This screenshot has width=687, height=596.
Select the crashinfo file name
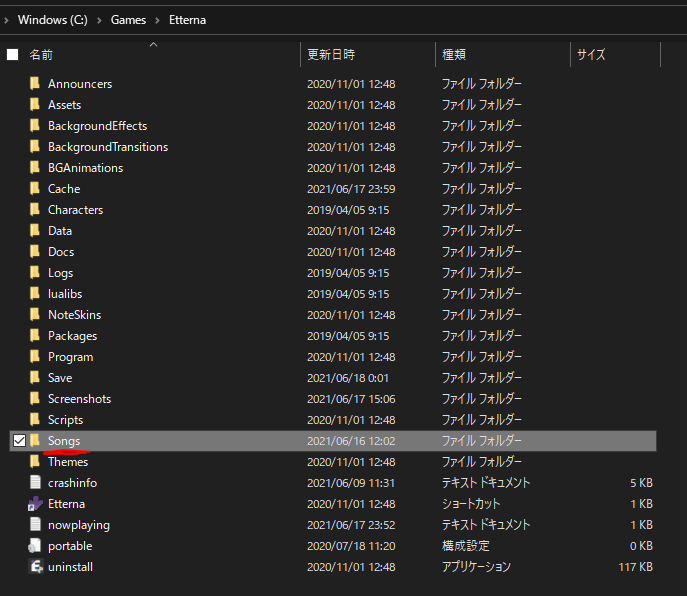point(72,483)
